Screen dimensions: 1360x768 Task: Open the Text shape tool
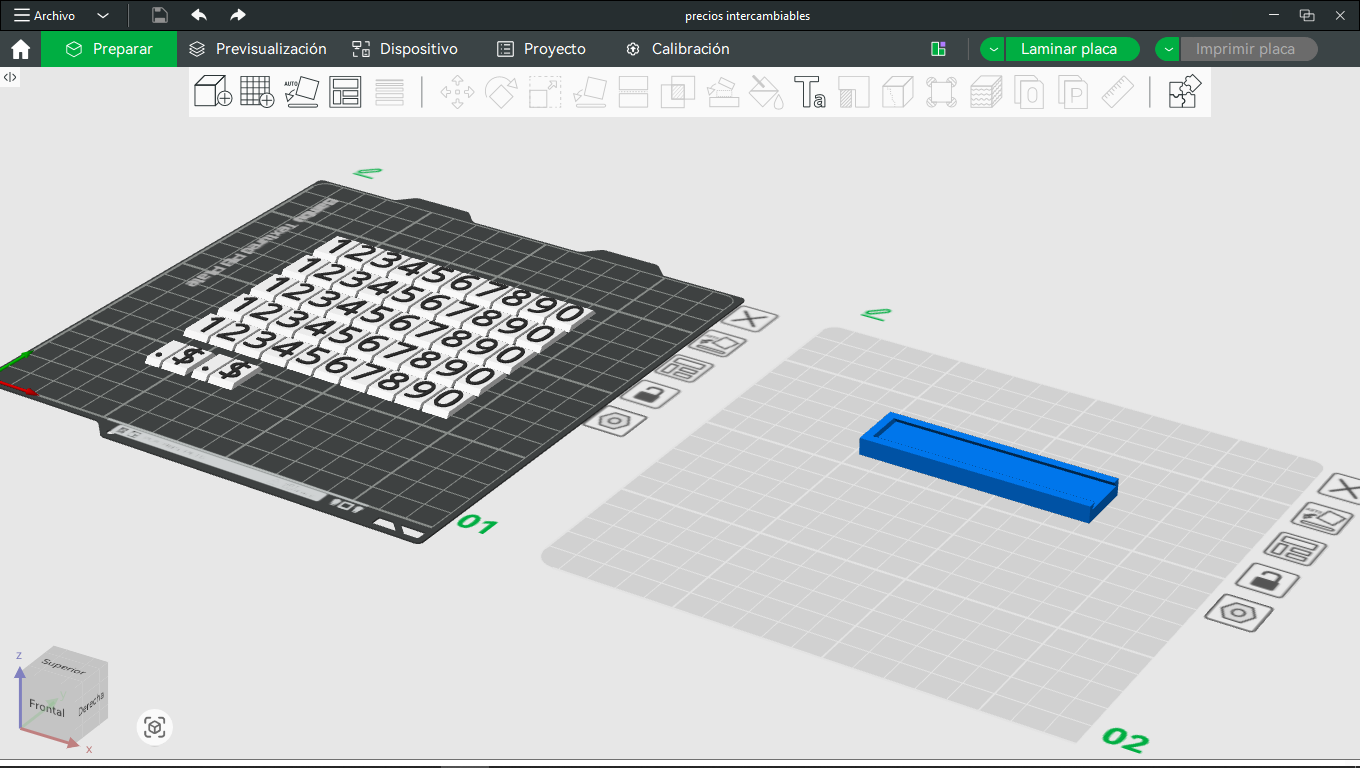(x=809, y=91)
